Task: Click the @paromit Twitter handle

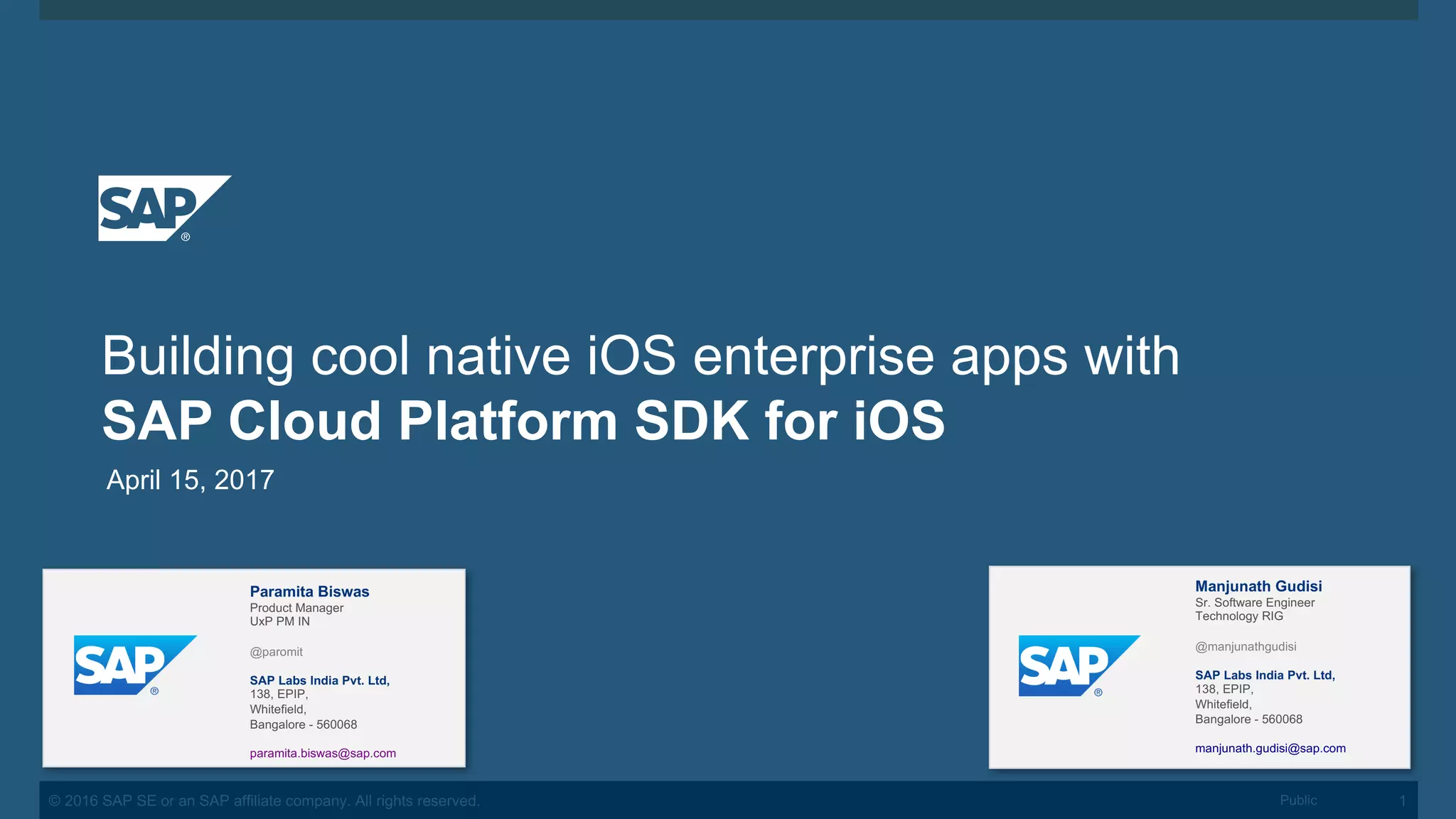Action: (276, 652)
